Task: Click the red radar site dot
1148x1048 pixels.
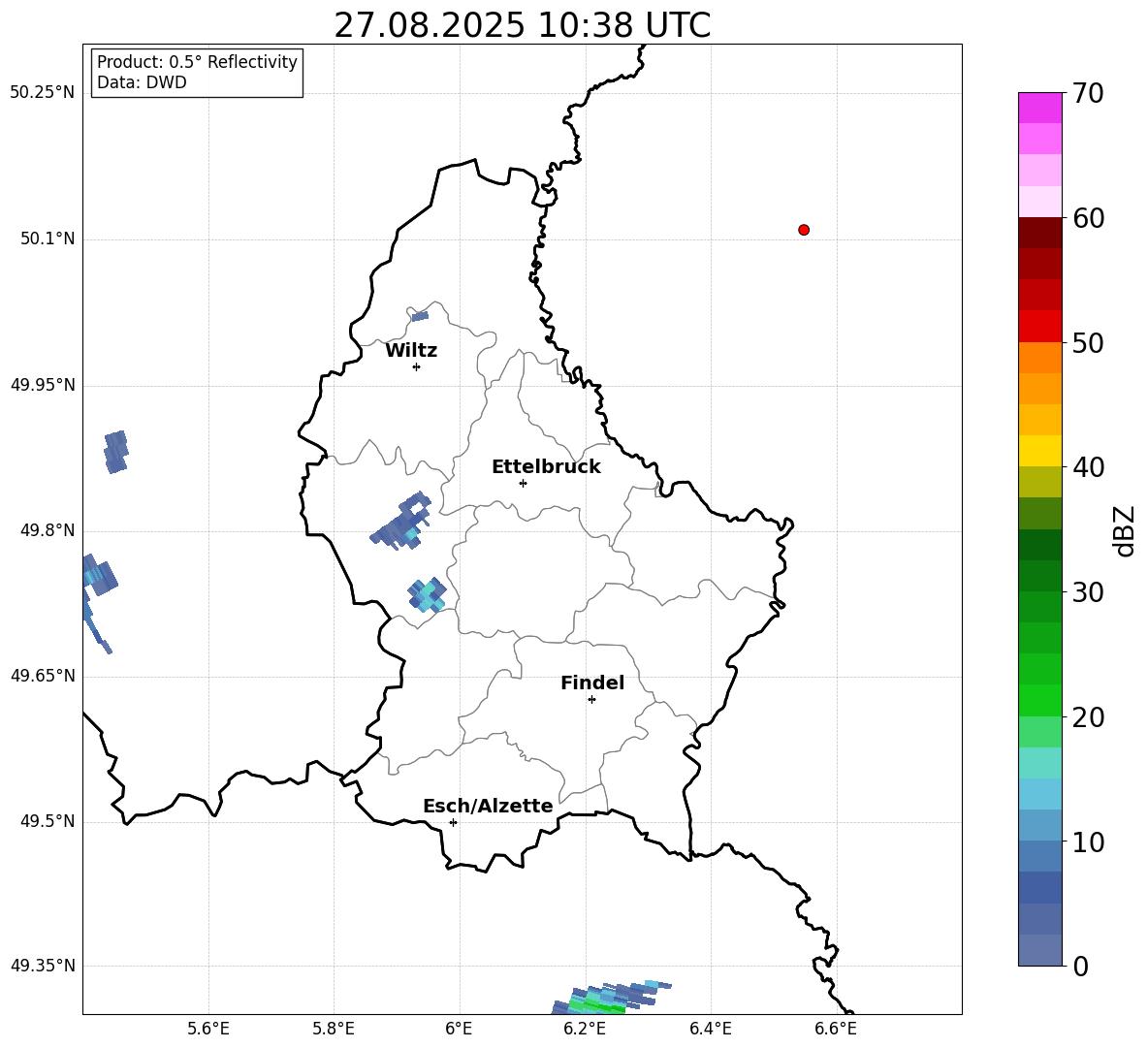Action: (803, 230)
